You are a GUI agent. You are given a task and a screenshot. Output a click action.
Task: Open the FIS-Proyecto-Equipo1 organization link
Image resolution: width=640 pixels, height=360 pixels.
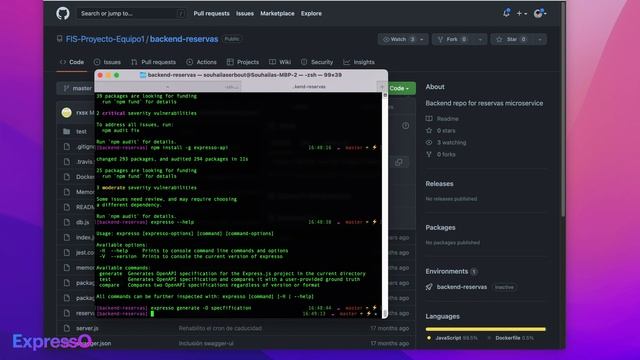point(105,39)
